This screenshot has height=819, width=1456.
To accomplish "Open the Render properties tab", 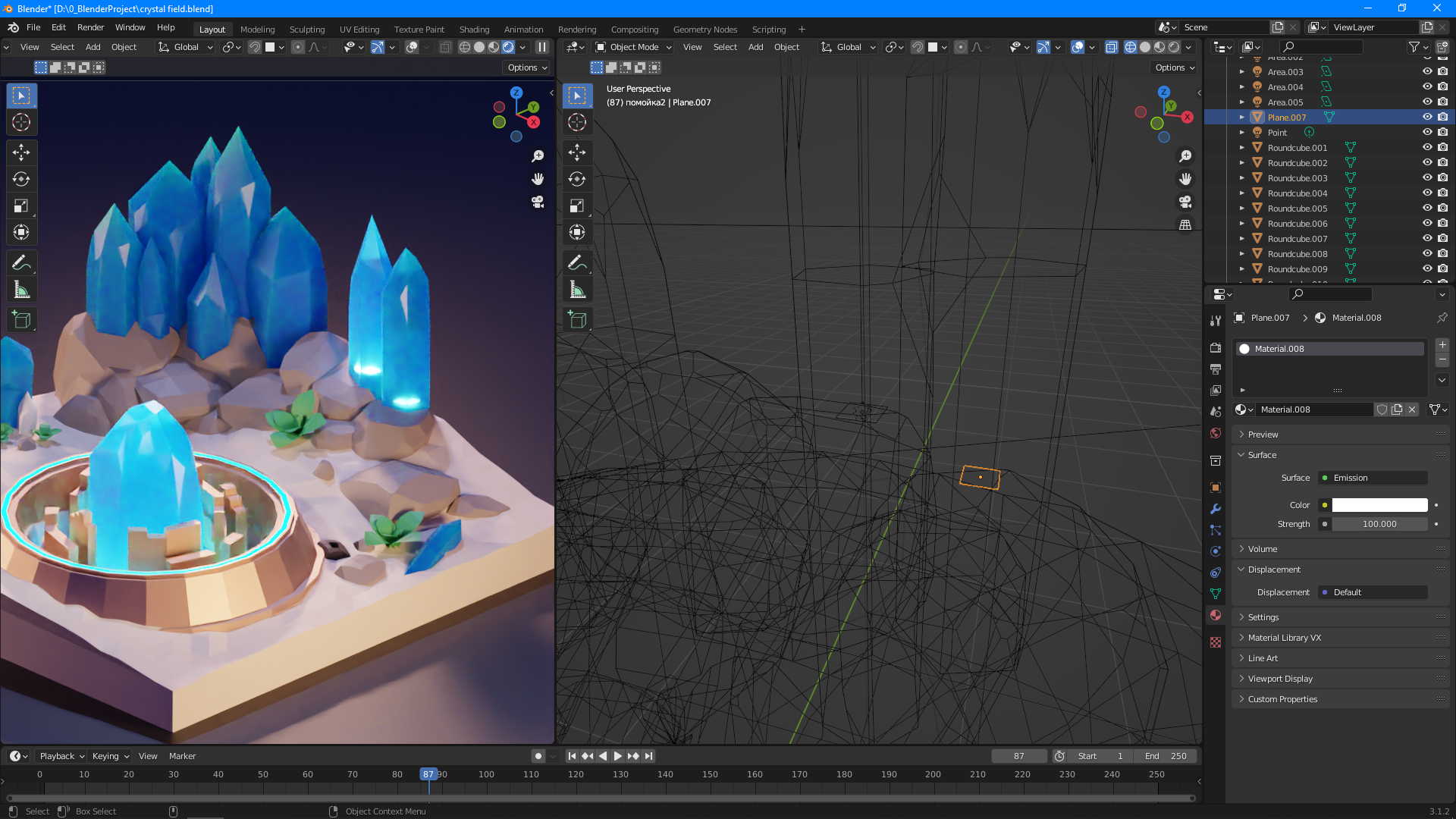I will point(1216,347).
